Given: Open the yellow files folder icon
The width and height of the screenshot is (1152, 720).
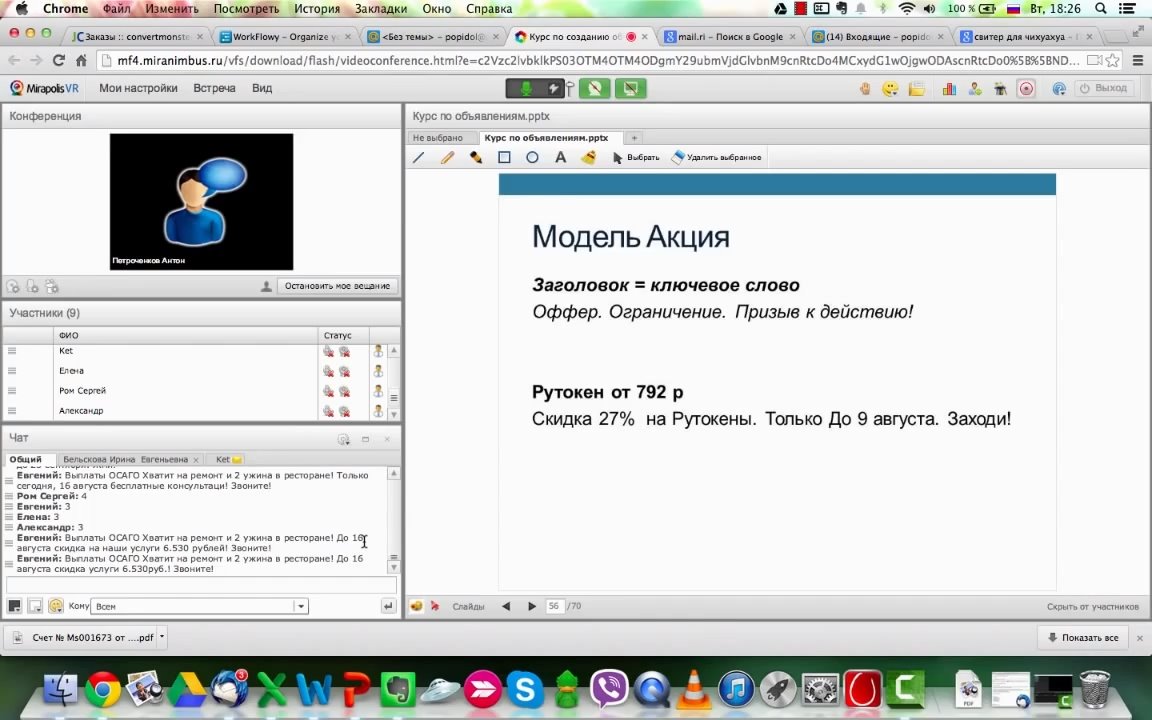Looking at the screenshot, I should coord(916,89).
